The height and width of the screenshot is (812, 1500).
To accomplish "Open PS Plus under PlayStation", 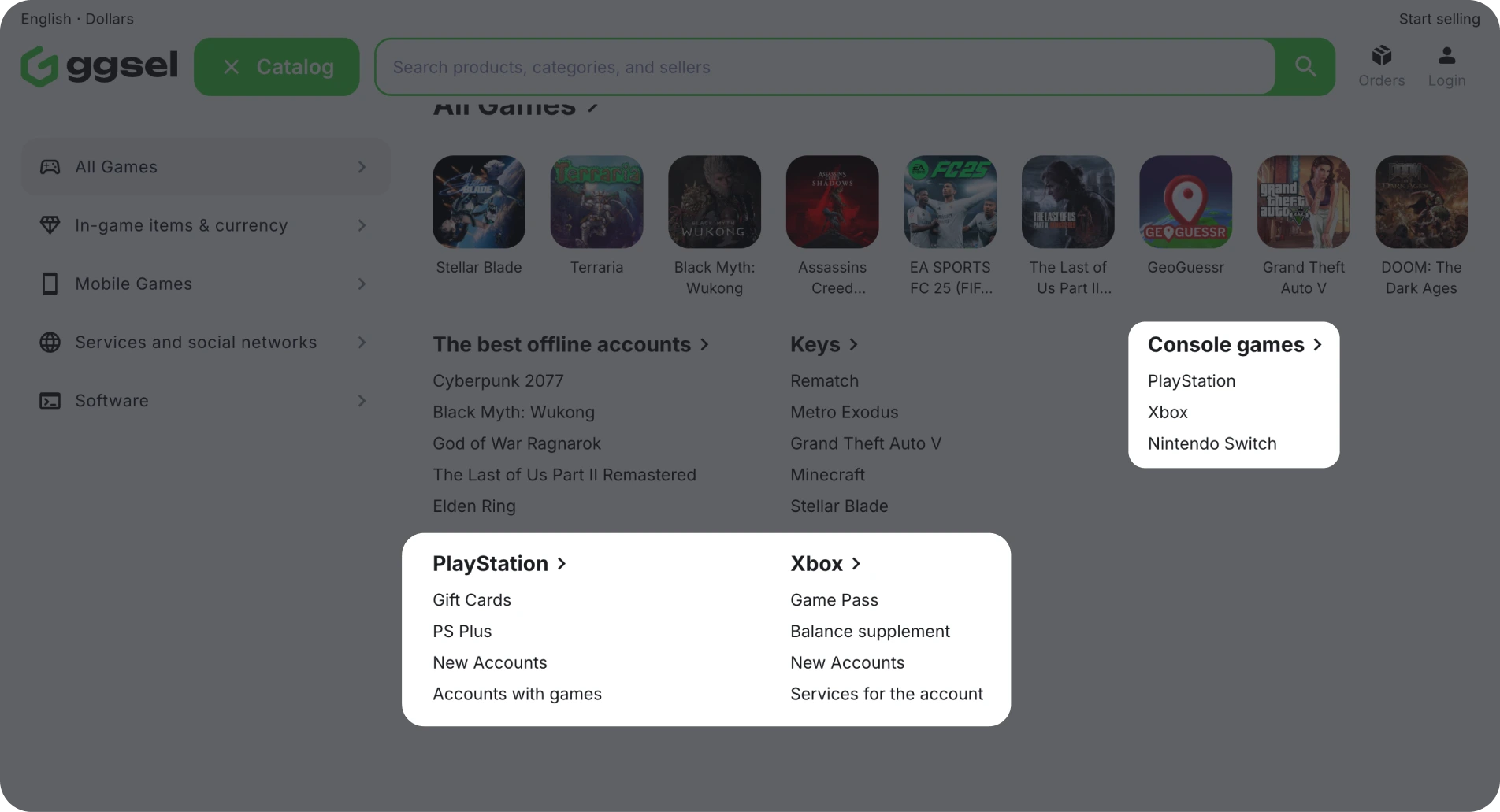I will click(x=462, y=632).
